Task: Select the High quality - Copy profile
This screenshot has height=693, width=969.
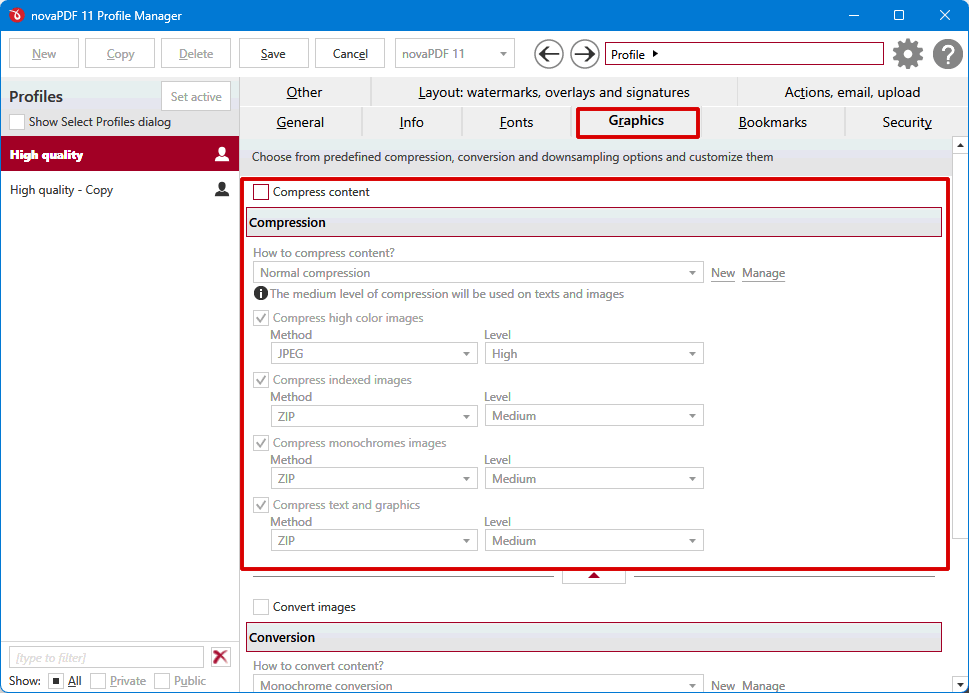Action: (120, 189)
